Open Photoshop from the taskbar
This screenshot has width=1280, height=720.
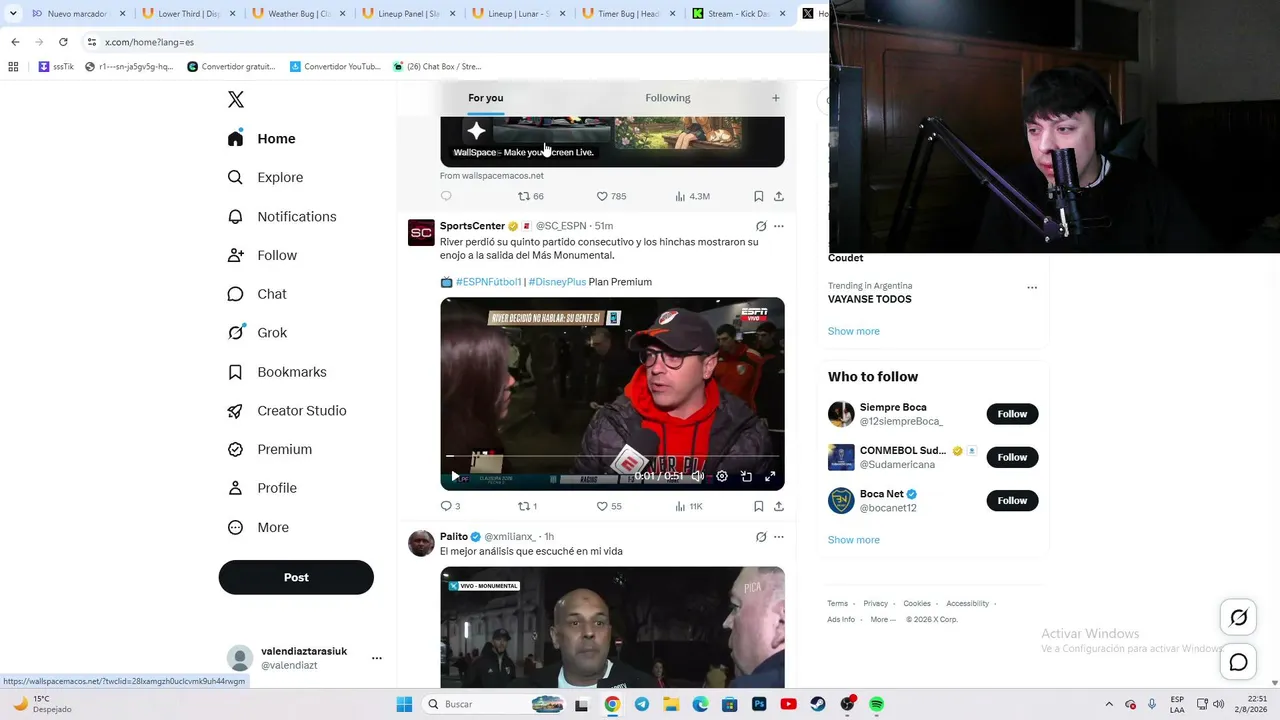(759, 704)
